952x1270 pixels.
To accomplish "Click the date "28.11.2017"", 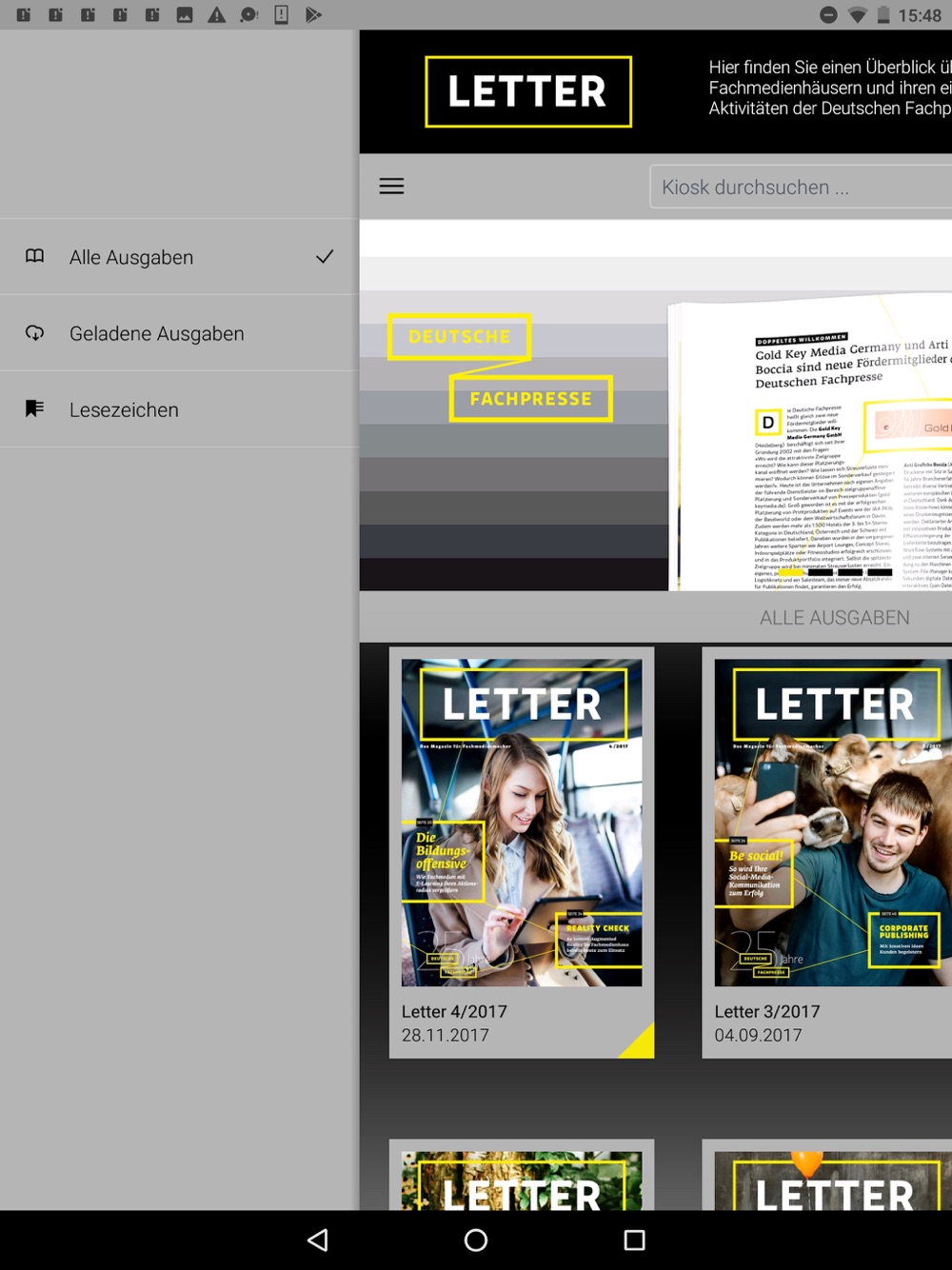I will click(x=445, y=1035).
